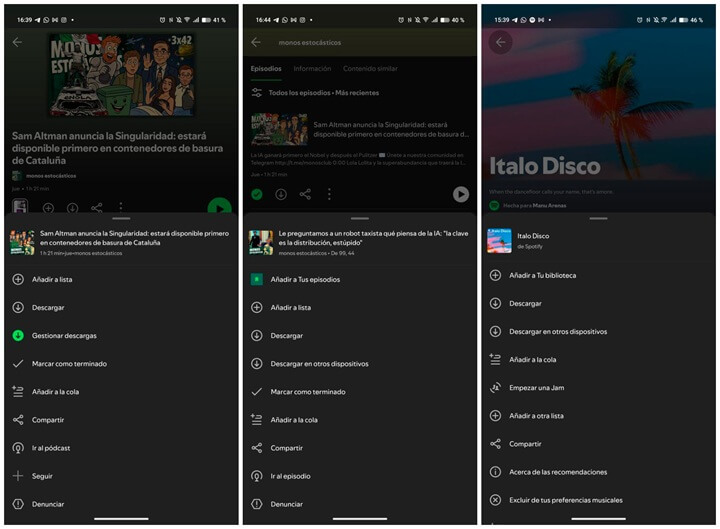Tap the Sam Altman episode header in the bottom sheet
This screenshot has height=529, width=720.
point(121,242)
